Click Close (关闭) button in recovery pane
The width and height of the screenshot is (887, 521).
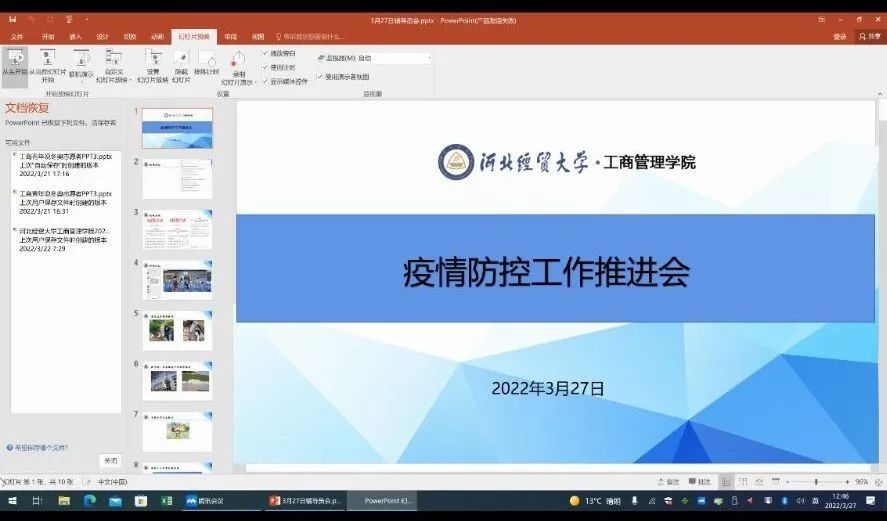(110, 461)
